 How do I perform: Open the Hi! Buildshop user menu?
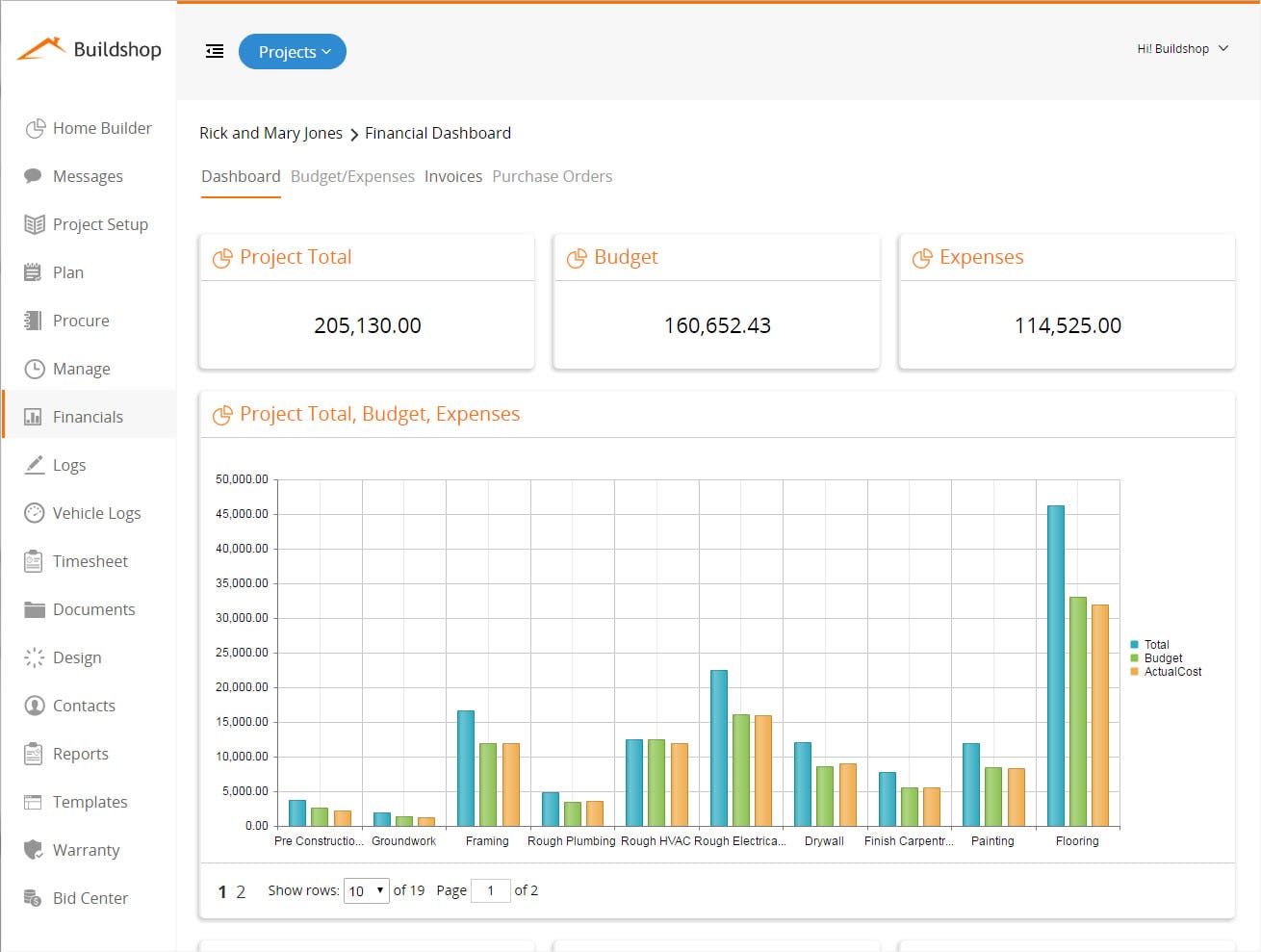[1183, 49]
